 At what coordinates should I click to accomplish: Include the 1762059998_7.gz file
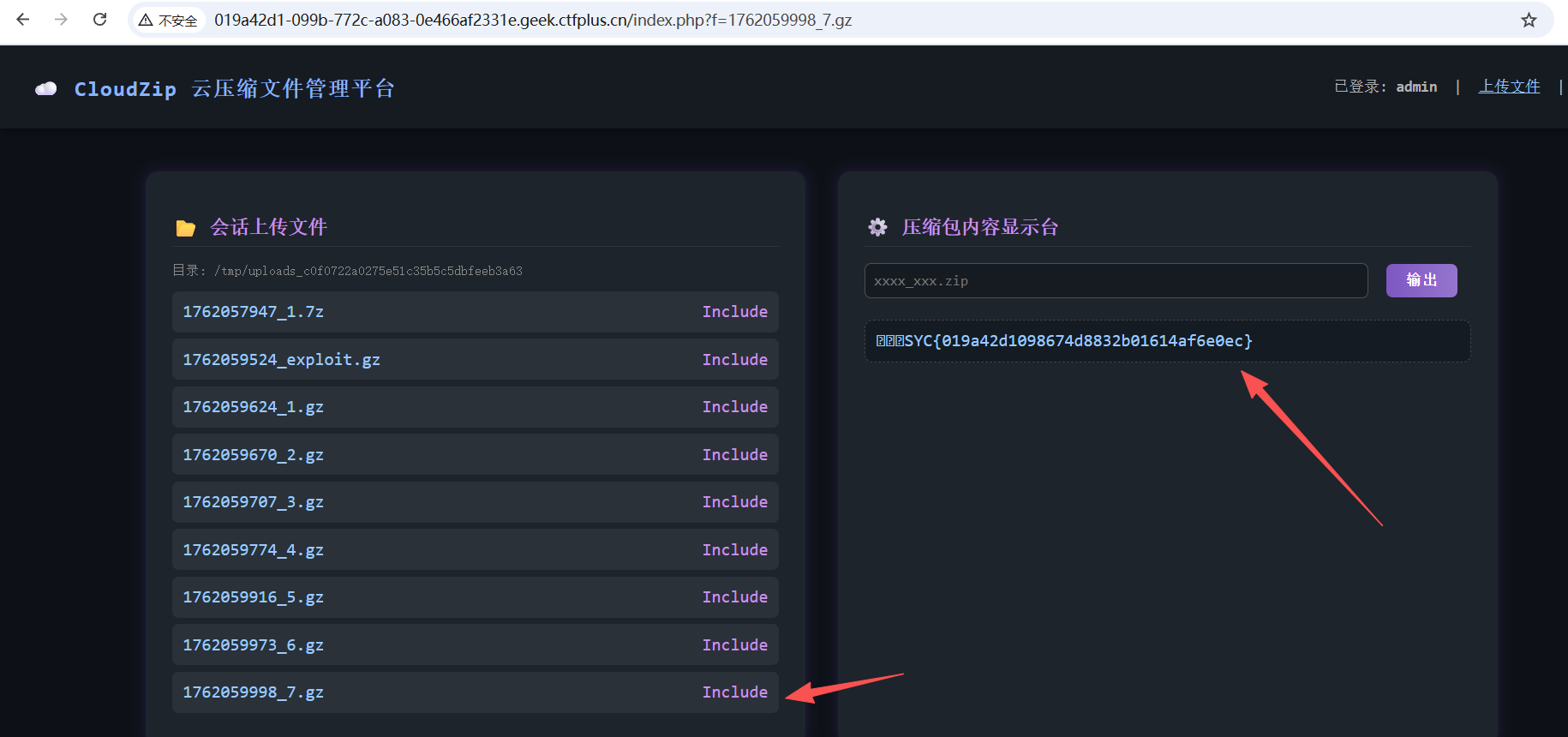coord(734,692)
